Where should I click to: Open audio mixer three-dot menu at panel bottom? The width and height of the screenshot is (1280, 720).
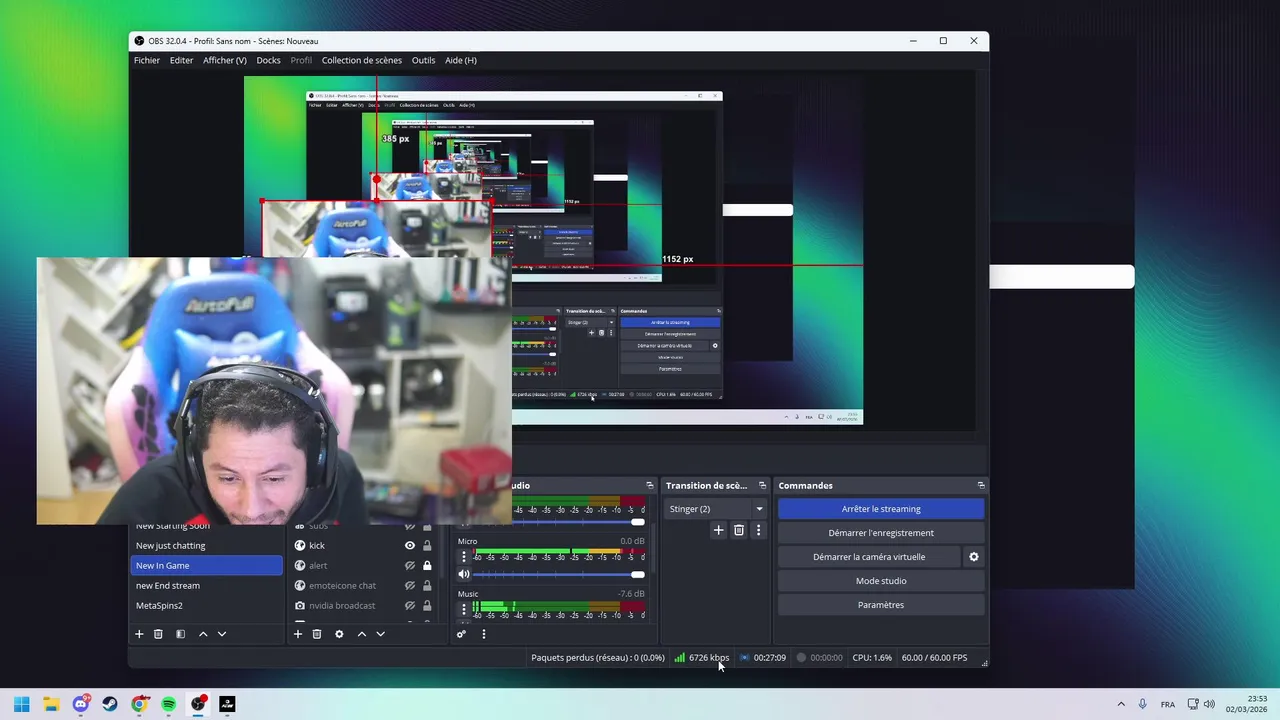[483, 634]
